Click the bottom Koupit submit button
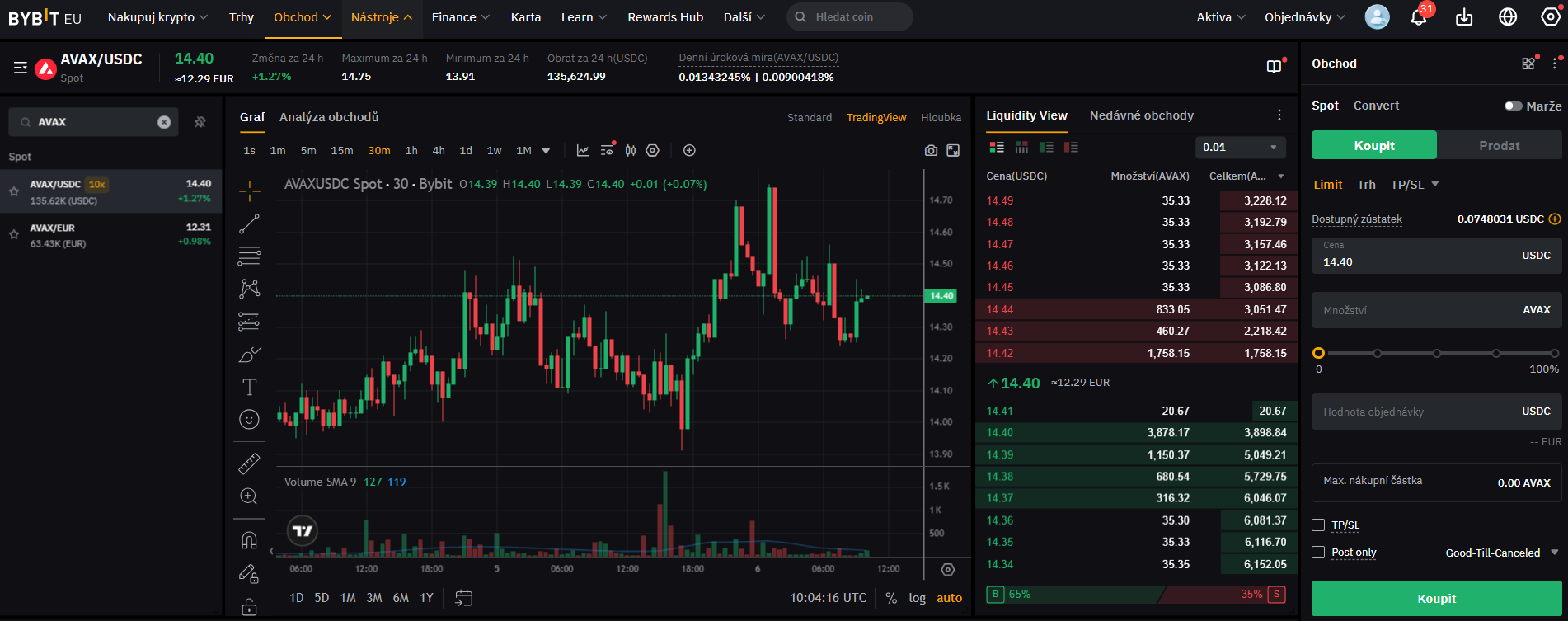 (1436, 599)
